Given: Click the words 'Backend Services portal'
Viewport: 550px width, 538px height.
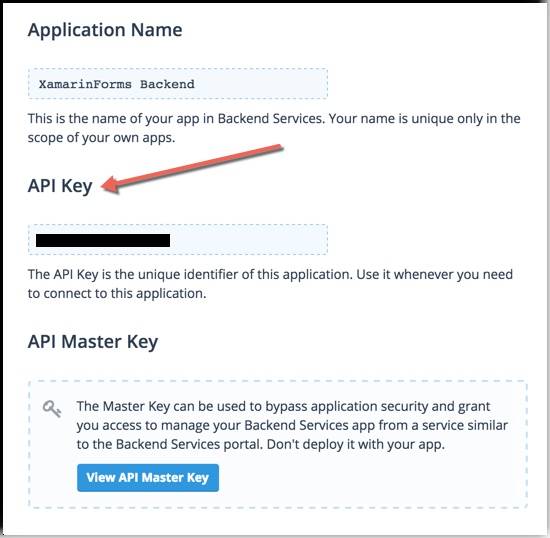Looking at the screenshot, I should 188,444.
